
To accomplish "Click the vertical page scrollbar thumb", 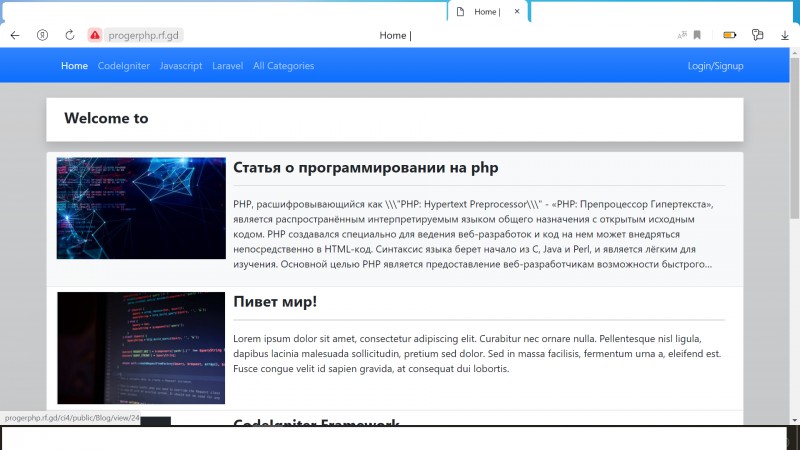I will (x=794, y=138).
